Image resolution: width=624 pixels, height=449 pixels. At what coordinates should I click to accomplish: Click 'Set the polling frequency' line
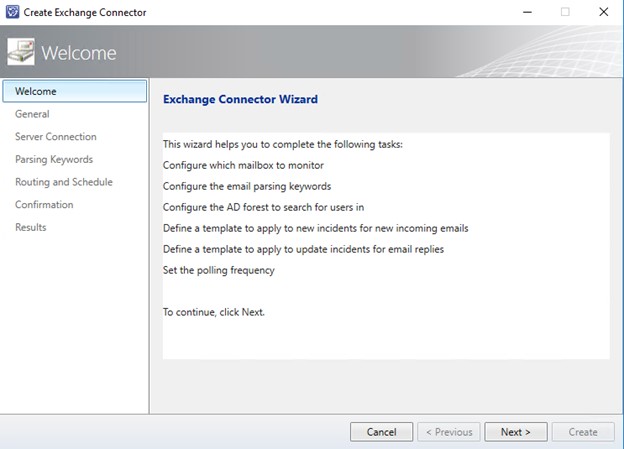(x=218, y=270)
